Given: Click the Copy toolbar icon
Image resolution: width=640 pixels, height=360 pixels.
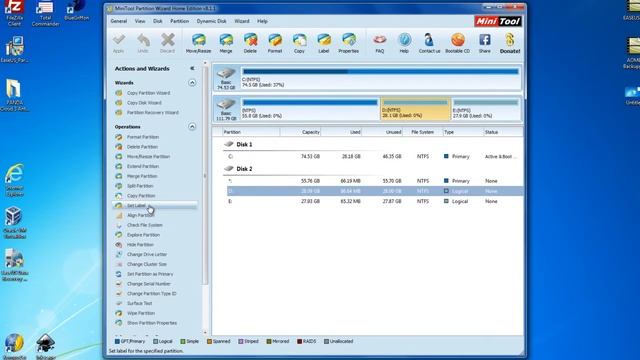Looking at the screenshot, I should pos(299,43).
